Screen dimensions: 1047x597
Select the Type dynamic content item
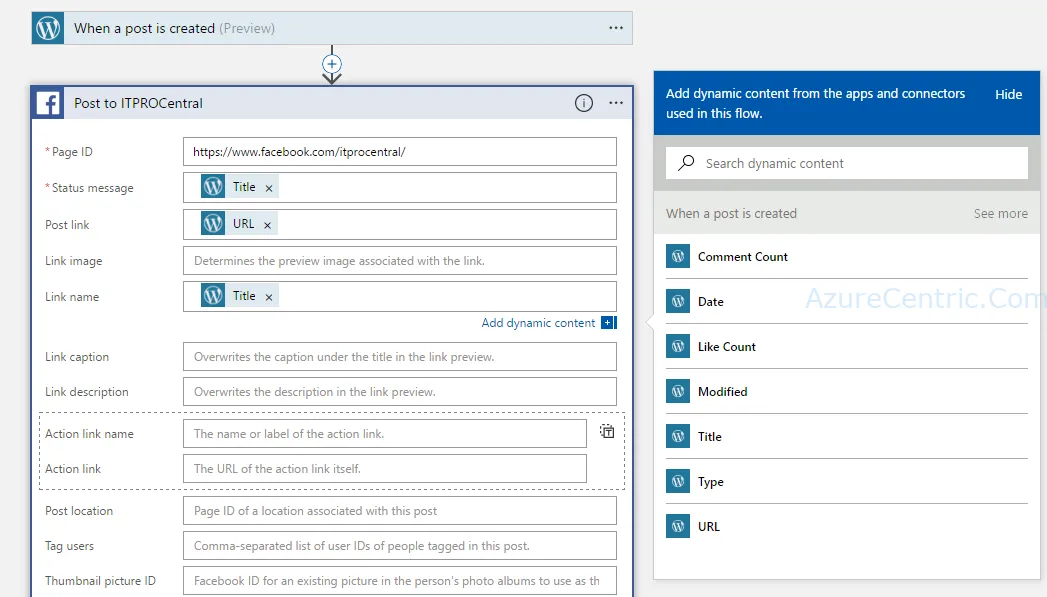847,481
